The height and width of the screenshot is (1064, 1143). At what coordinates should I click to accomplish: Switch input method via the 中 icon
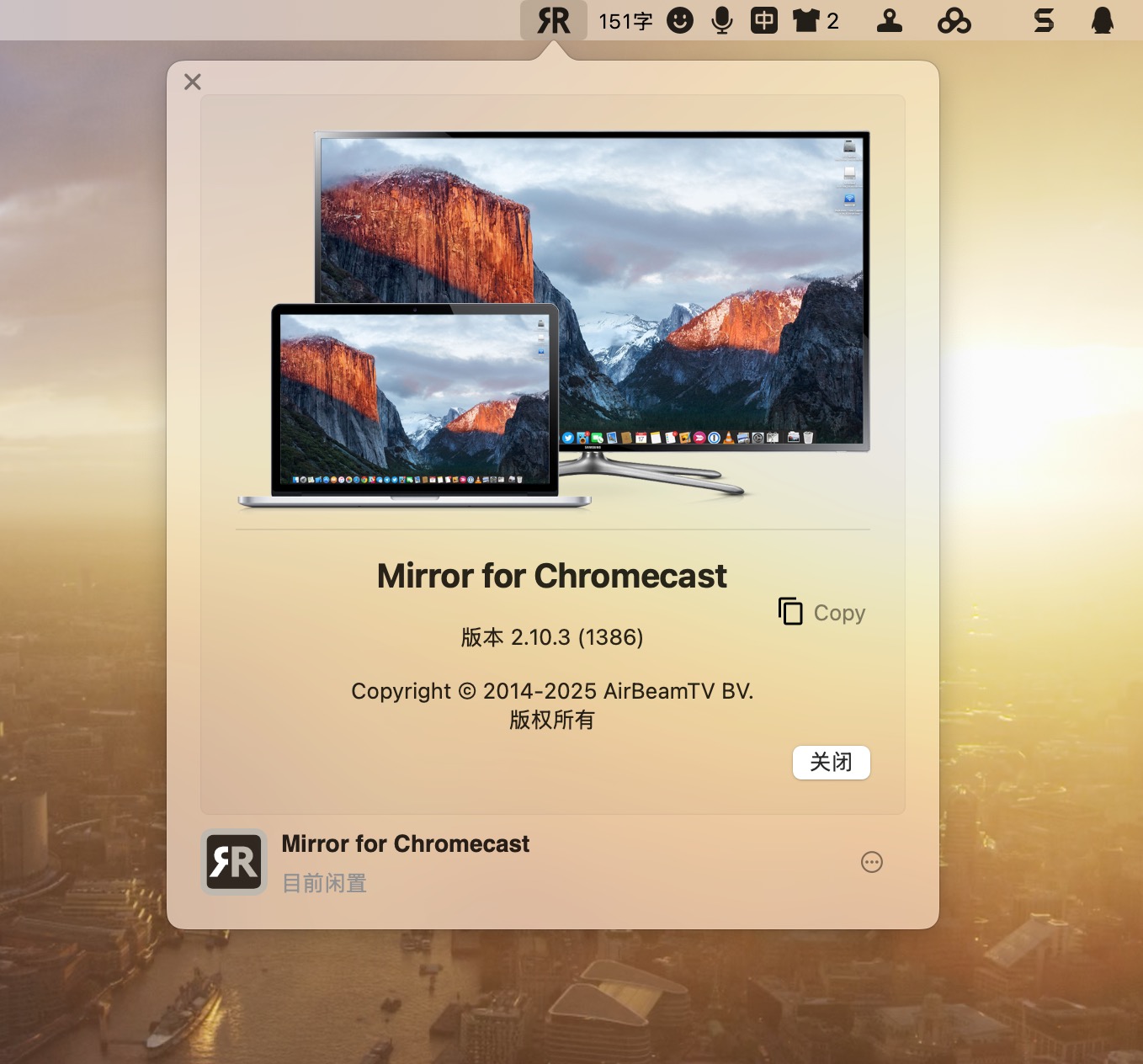point(764,20)
